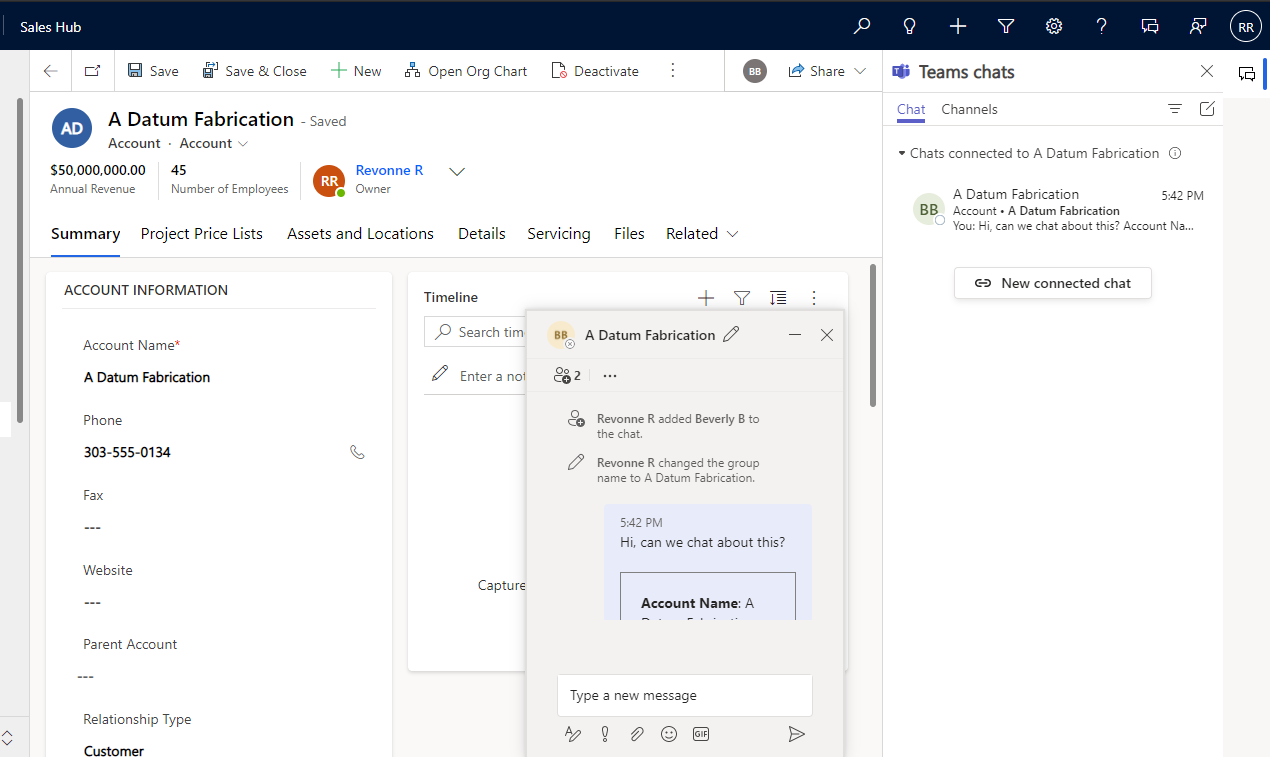The image size is (1270, 757).
Task: Open global search magnifier icon
Action: 862,27
